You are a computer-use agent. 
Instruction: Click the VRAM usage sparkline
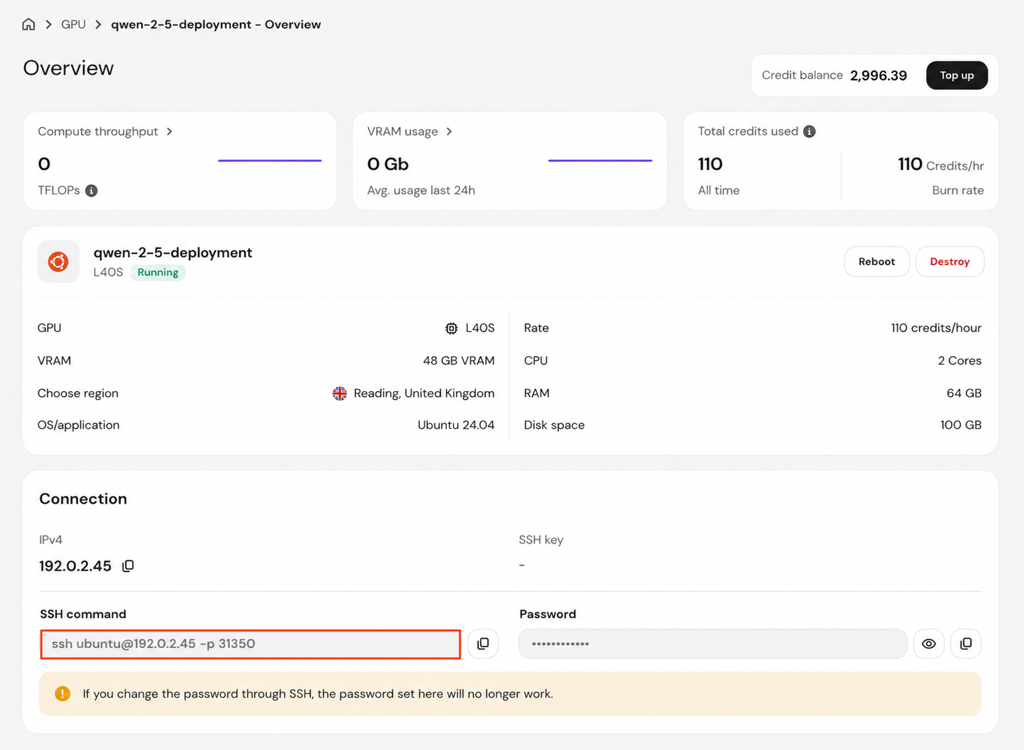(x=600, y=160)
